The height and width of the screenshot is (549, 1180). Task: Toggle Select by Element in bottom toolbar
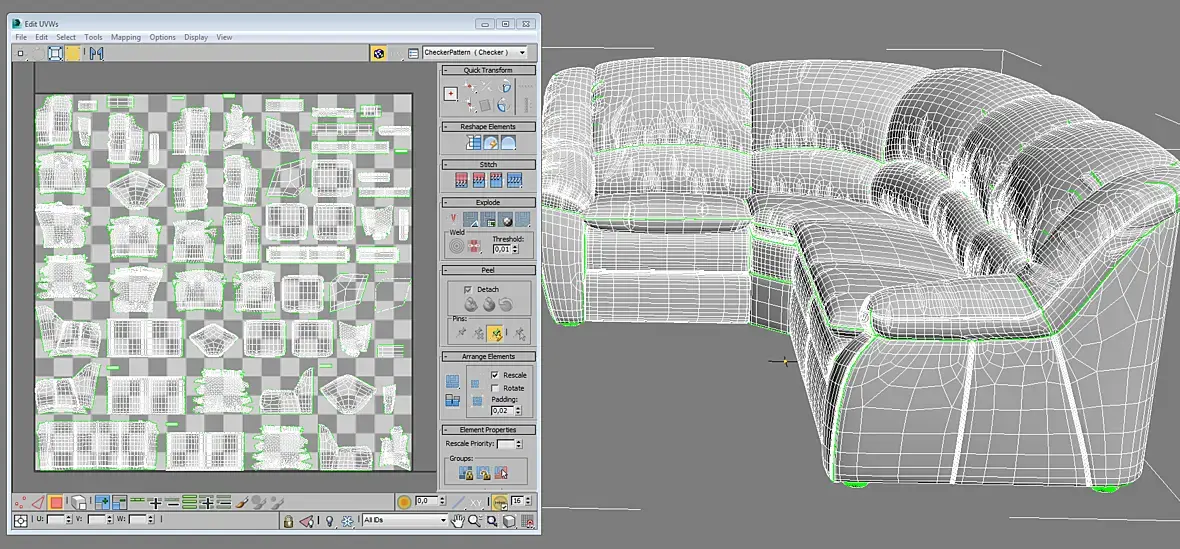point(79,502)
